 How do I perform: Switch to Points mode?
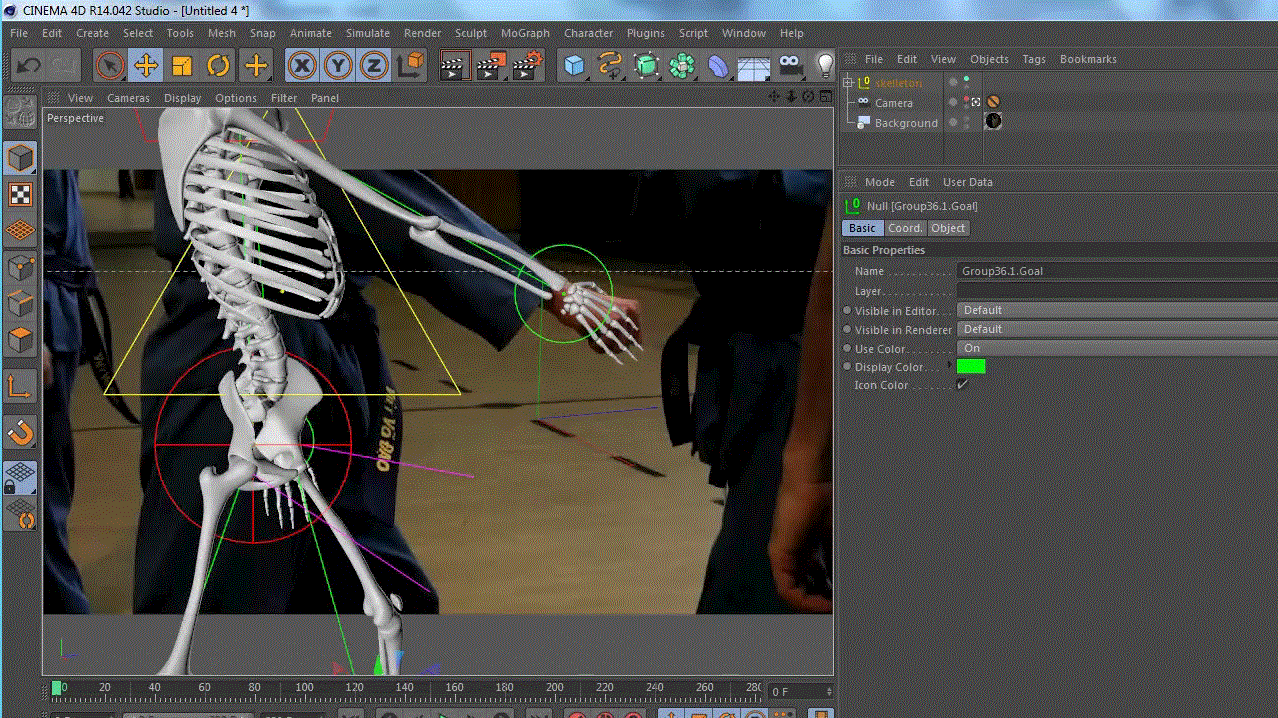(x=21, y=268)
